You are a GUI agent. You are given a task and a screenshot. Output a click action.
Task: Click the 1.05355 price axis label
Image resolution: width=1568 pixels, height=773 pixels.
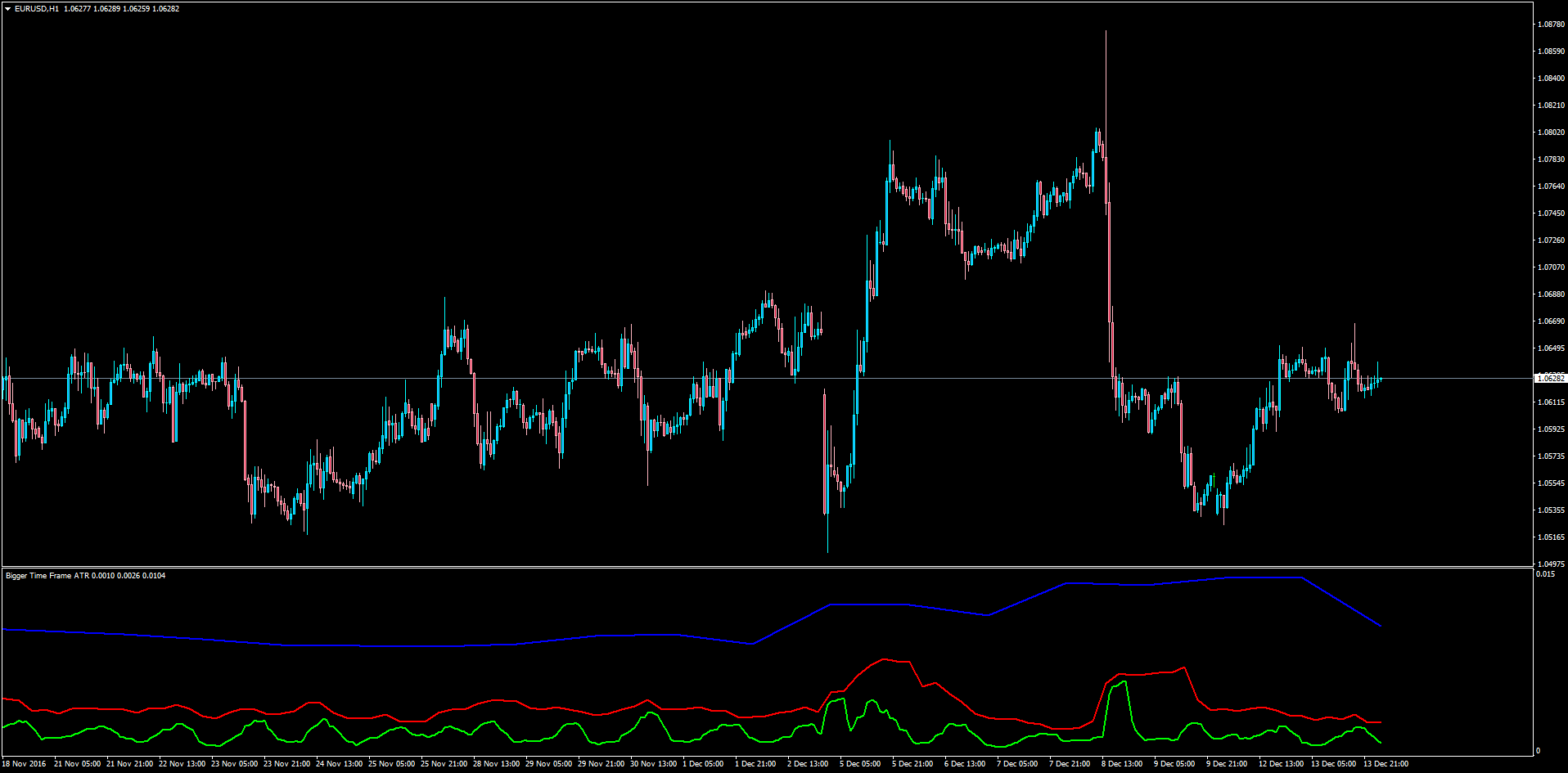(1551, 510)
